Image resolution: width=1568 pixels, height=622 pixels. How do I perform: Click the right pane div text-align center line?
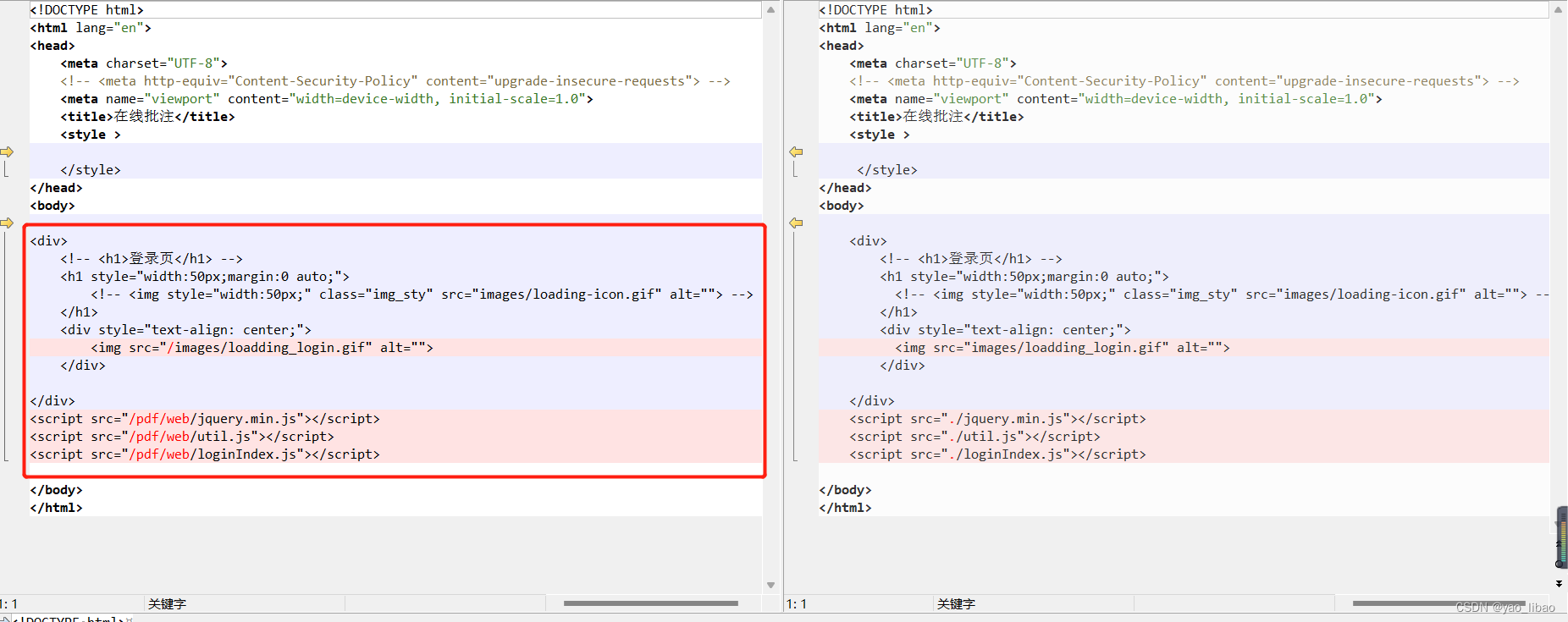(x=1006, y=330)
